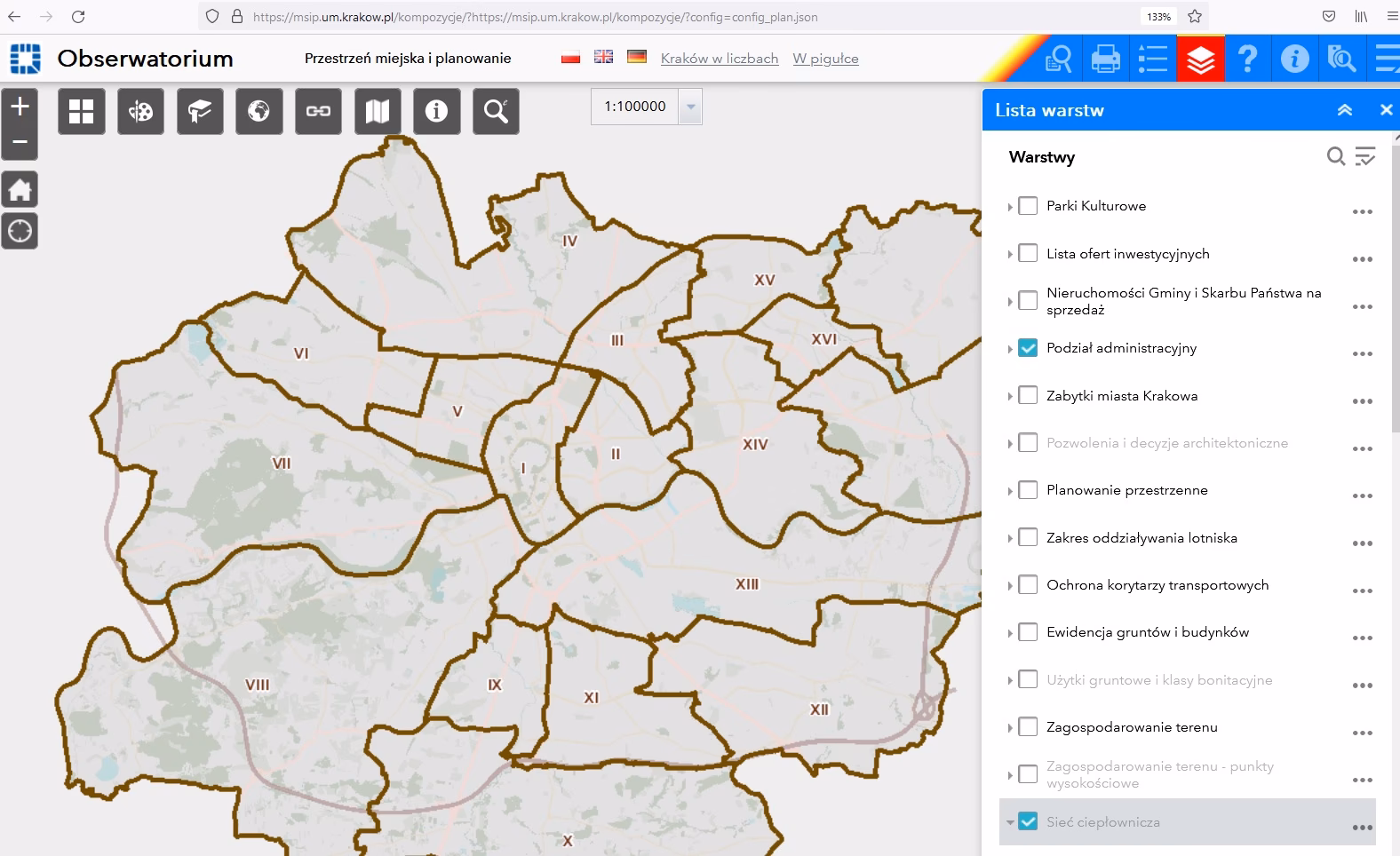Screen dimensions: 1400x856
Task: Open options menu for Ewidencja gruntów i budynków
Action: [x=1362, y=638]
